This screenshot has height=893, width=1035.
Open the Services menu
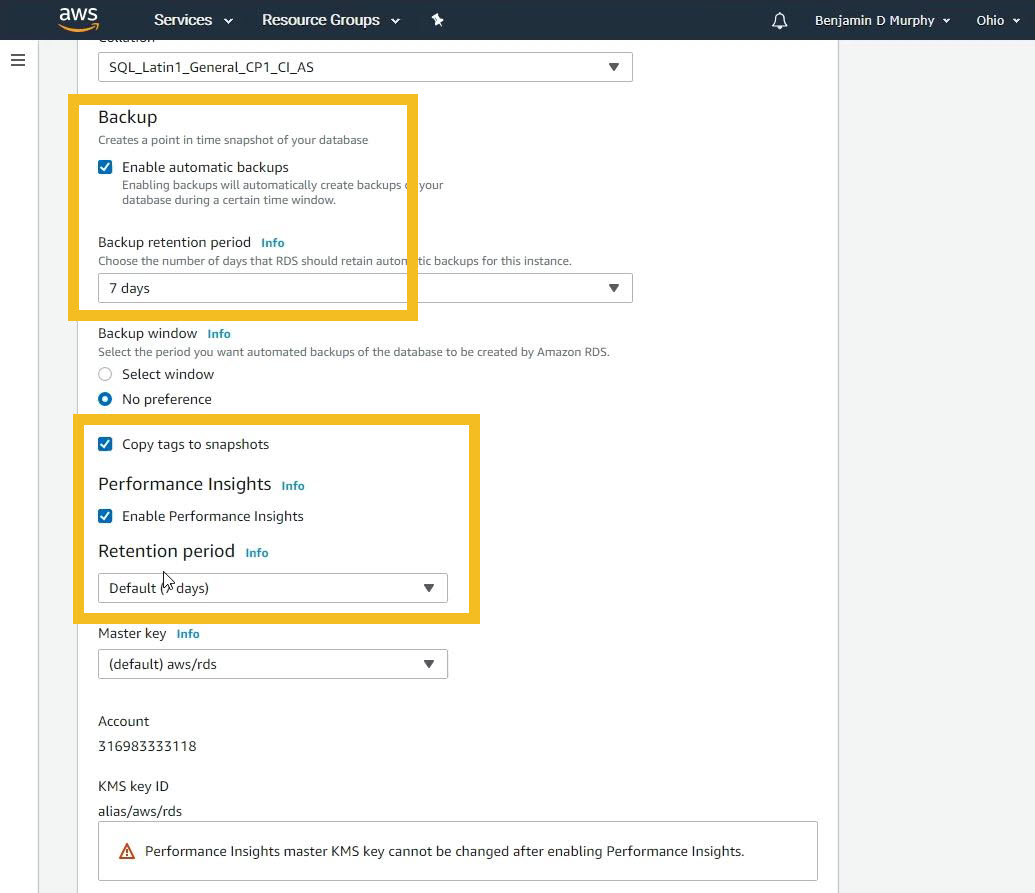click(193, 20)
